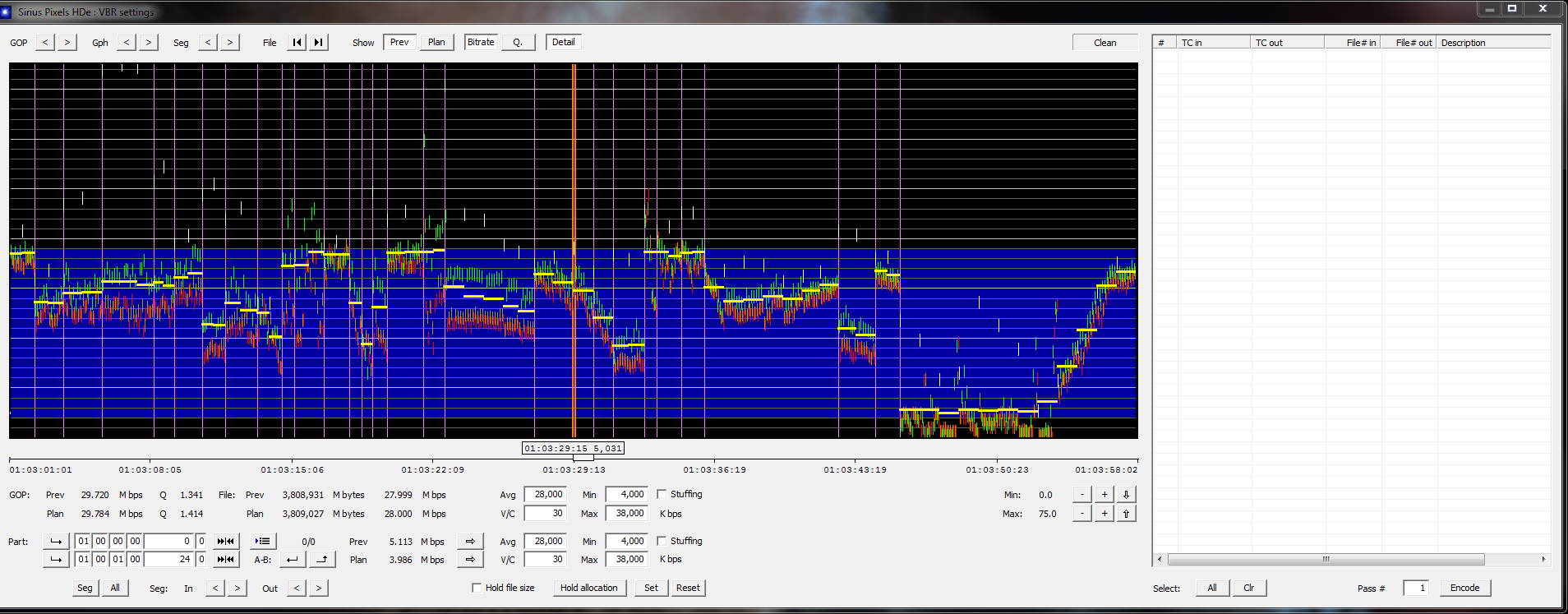
Task: Edit the Pass # field
Action: click(x=1416, y=589)
